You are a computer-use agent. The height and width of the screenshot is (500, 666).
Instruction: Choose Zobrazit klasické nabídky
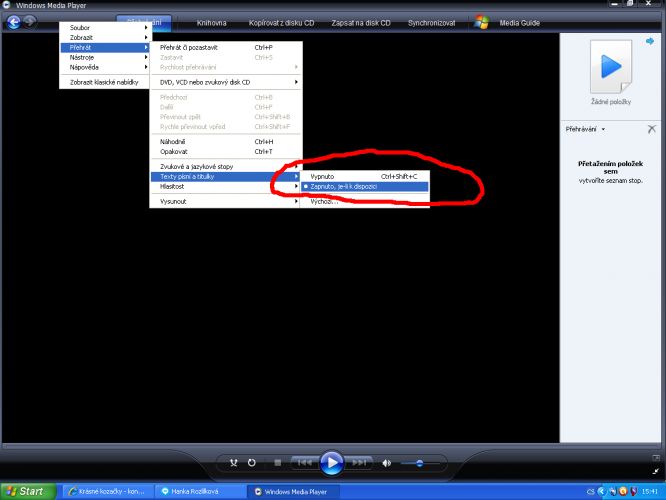pos(104,82)
